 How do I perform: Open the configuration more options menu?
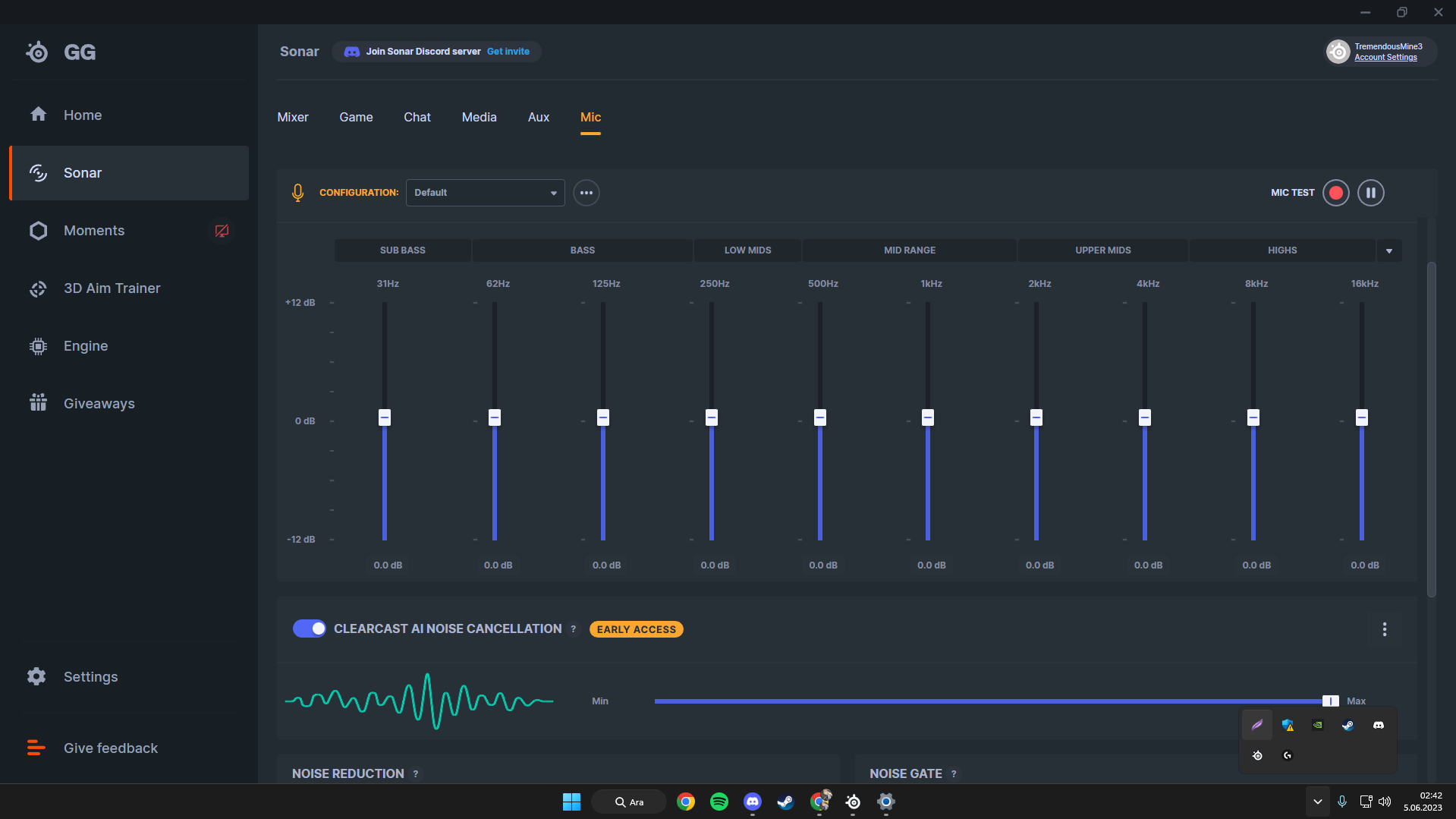pyautogui.click(x=586, y=193)
